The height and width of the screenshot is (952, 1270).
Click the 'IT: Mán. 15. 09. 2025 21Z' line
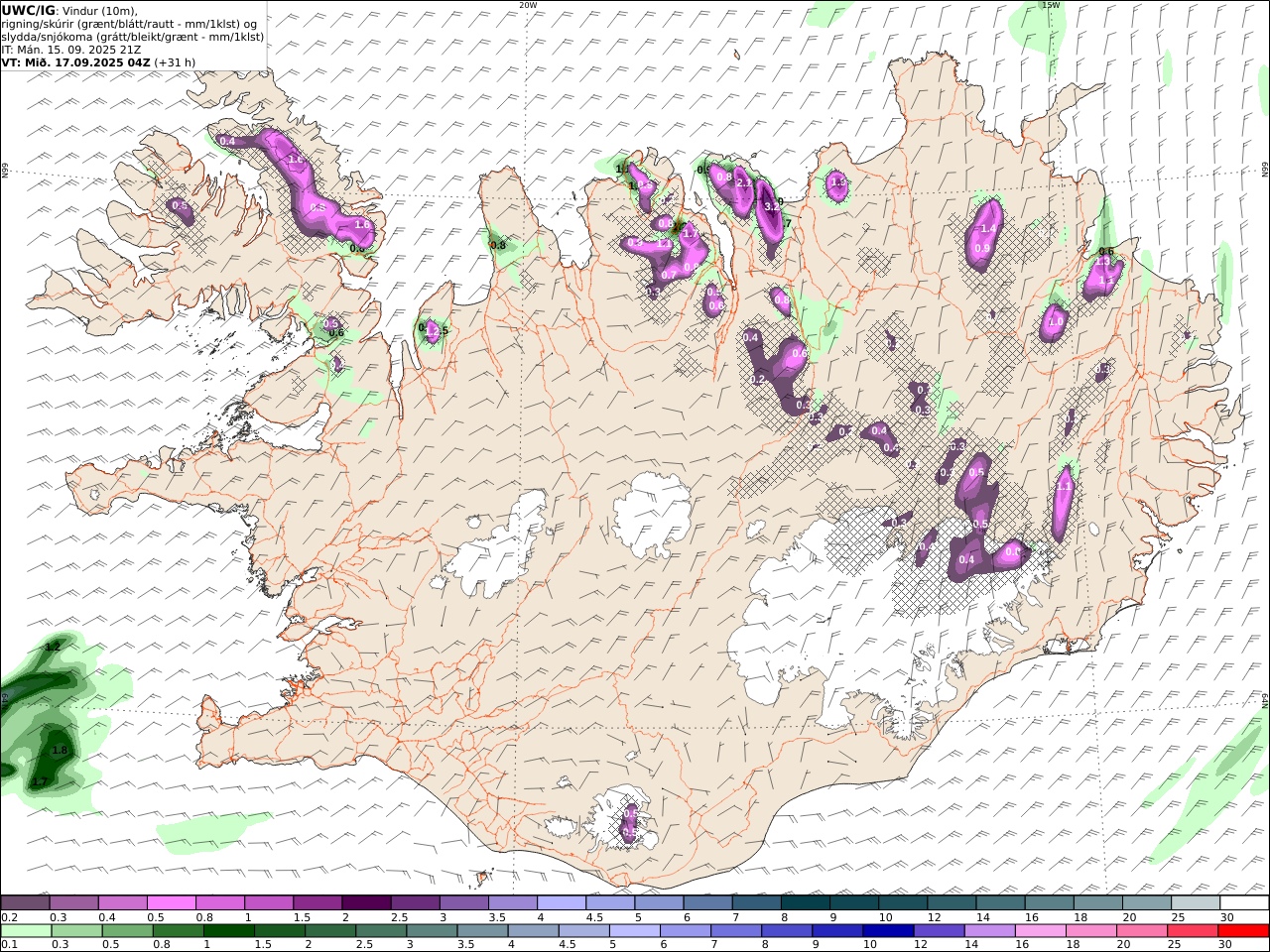(71, 50)
